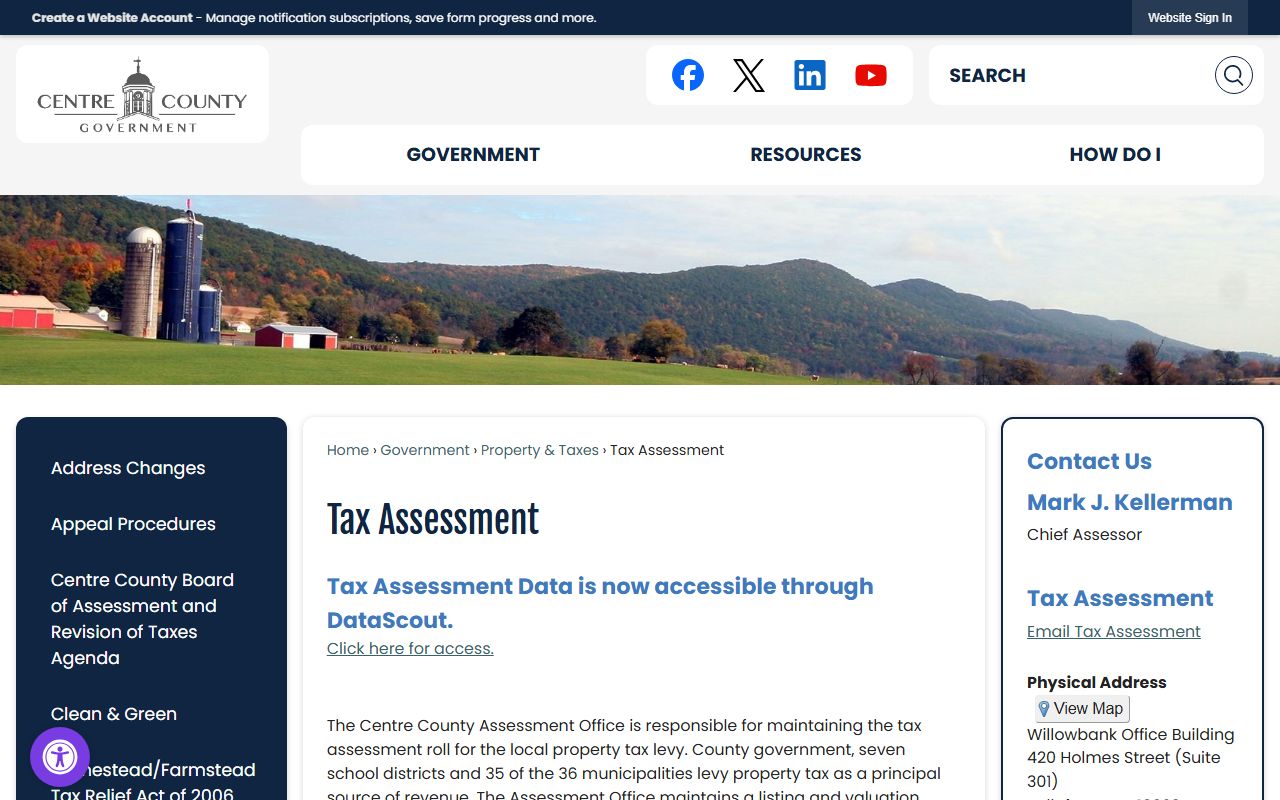
Task: Click the Website Sign In button
Action: pyautogui.click(x=1190, y=18)
